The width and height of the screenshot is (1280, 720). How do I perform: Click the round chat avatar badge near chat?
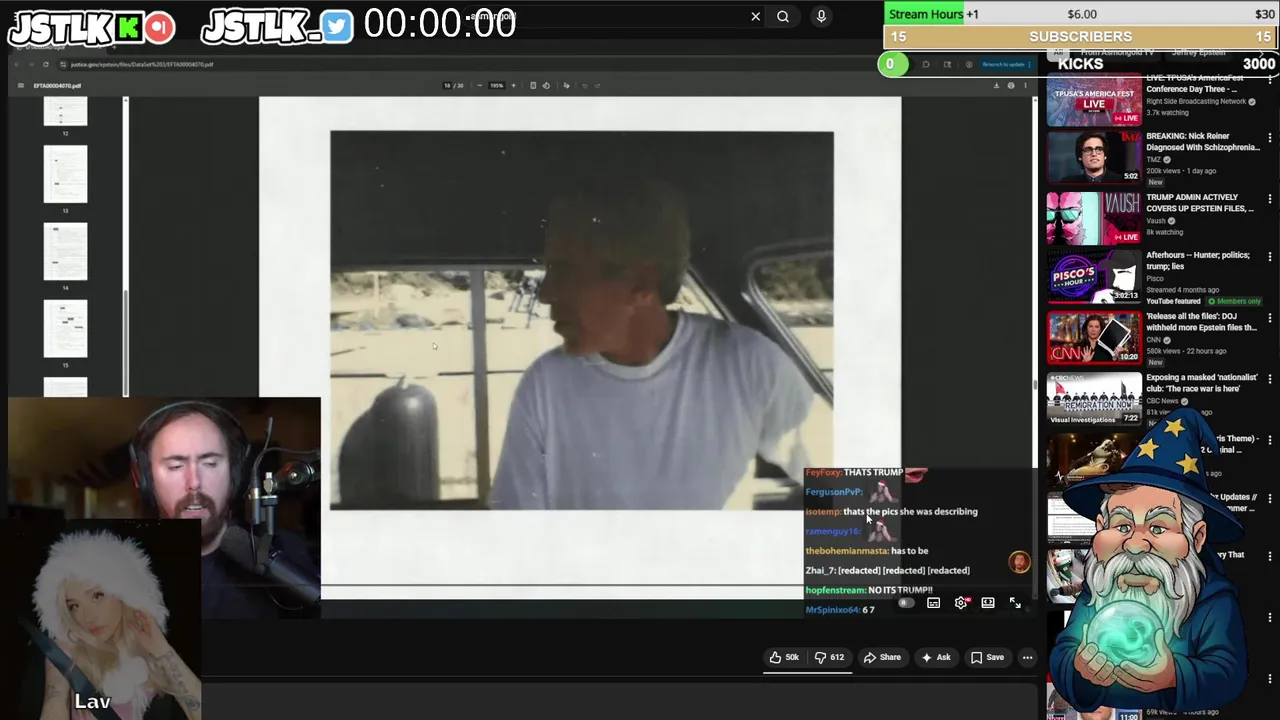1019,562
